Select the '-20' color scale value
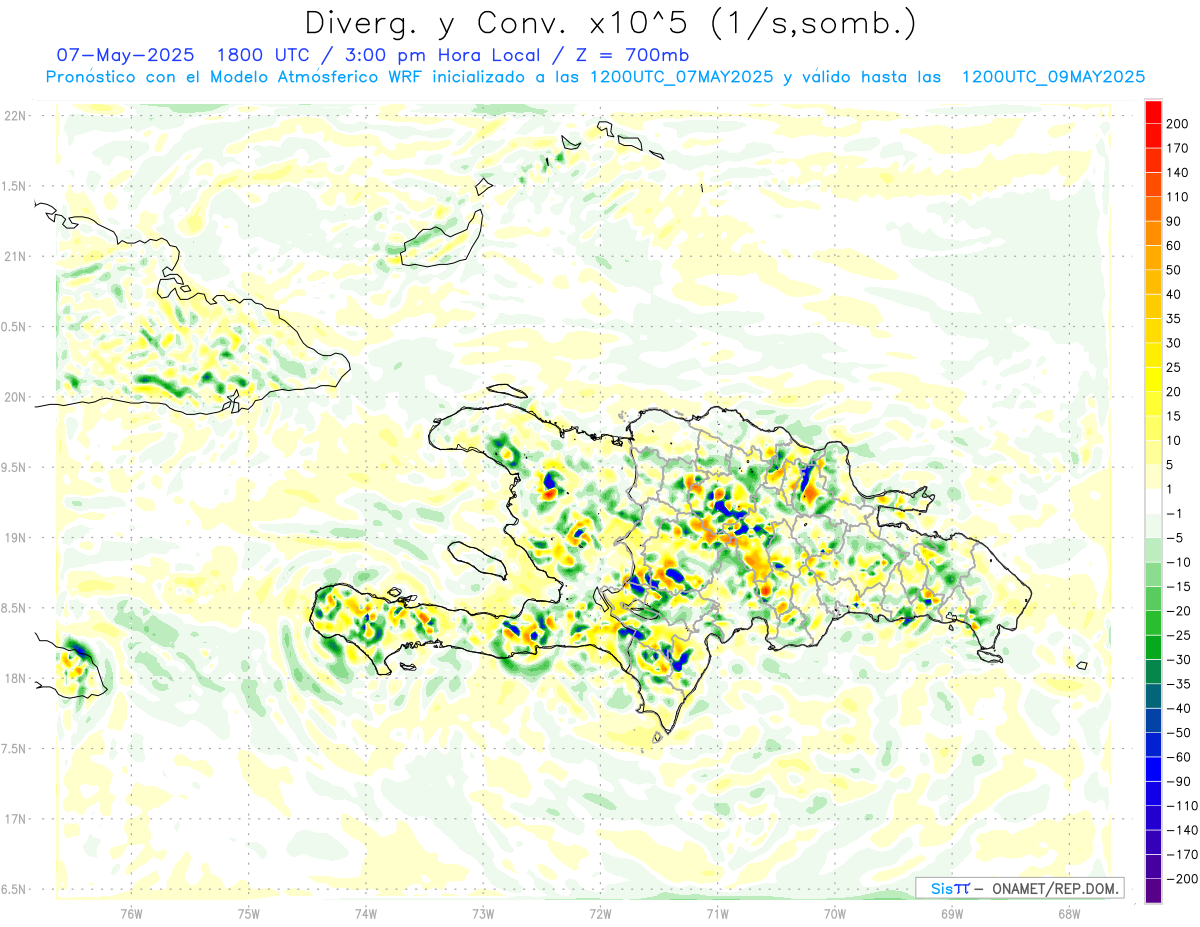The height and width of the screenshot is (927, 1200). [1178, 611]
